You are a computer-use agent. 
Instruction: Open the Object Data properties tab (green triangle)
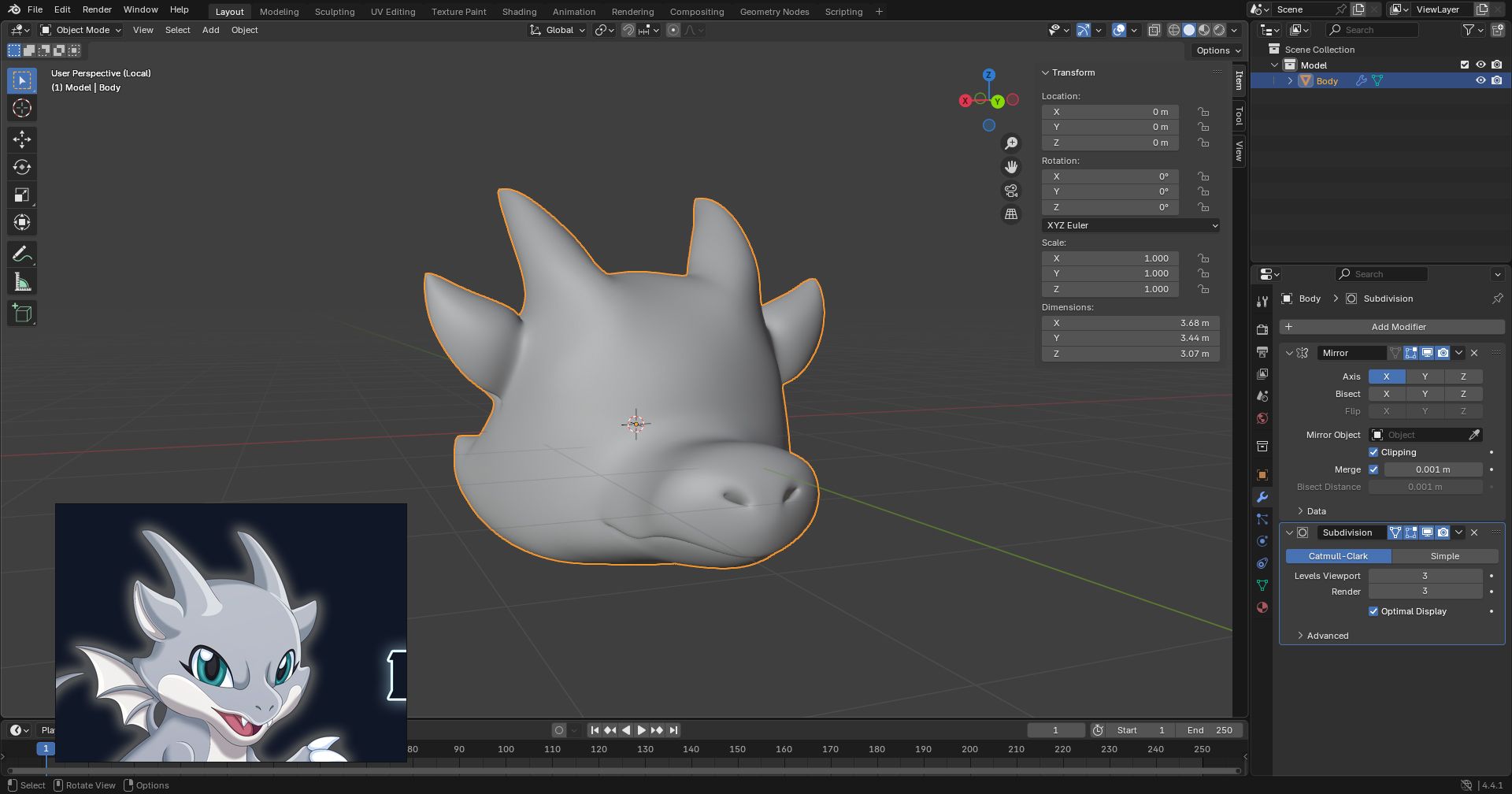[1262, 585]
